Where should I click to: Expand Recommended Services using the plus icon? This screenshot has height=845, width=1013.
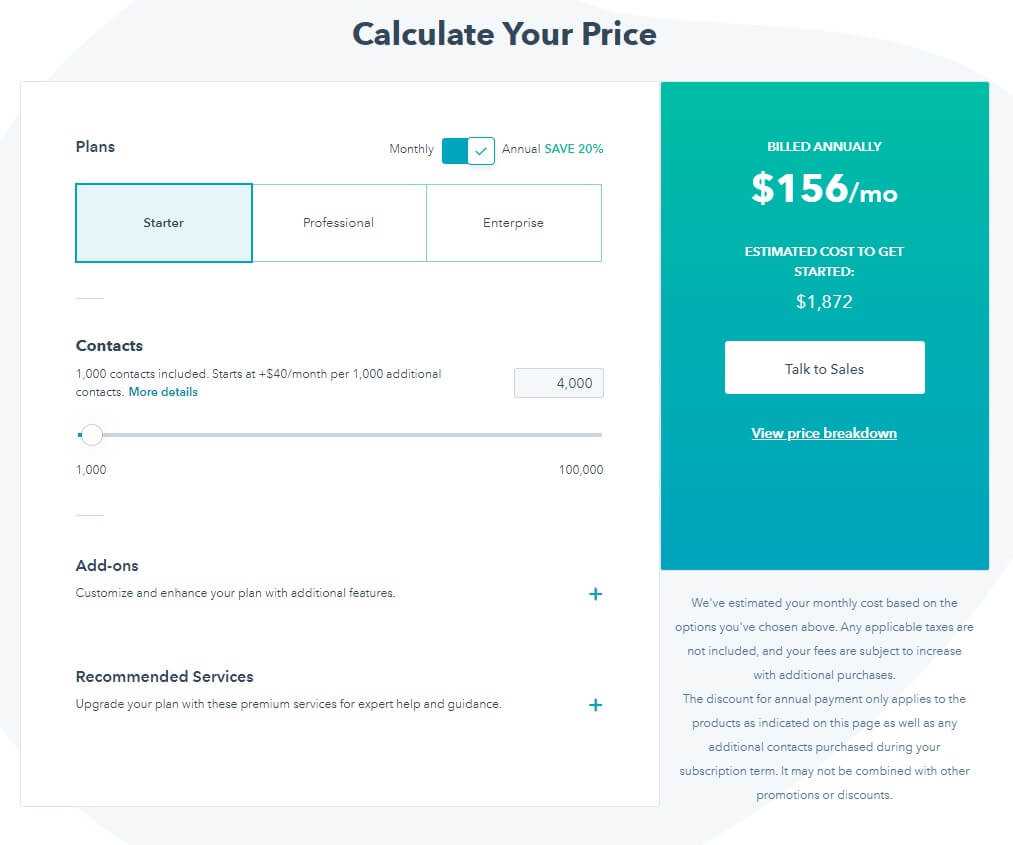(x=595, y=705)
